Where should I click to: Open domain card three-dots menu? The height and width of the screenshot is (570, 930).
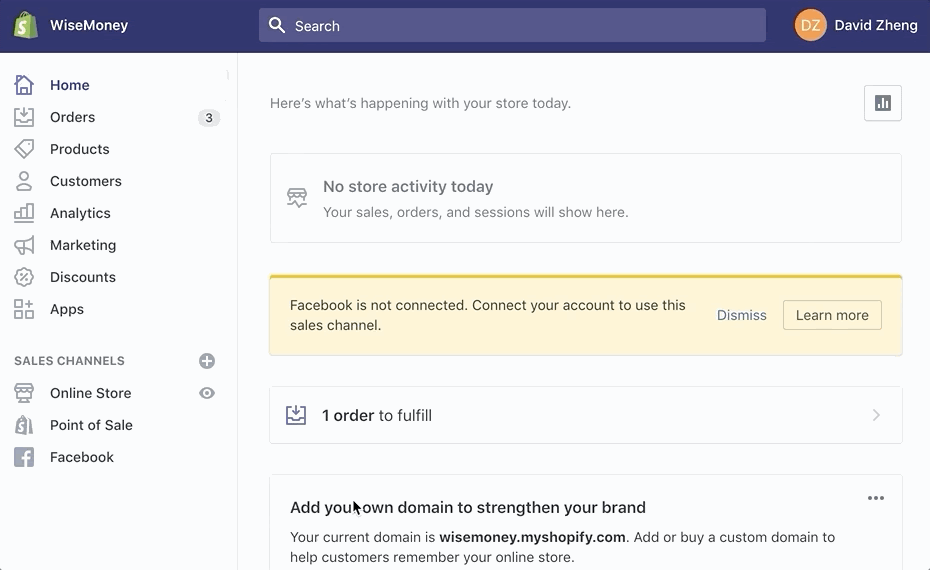click(875, 498)
